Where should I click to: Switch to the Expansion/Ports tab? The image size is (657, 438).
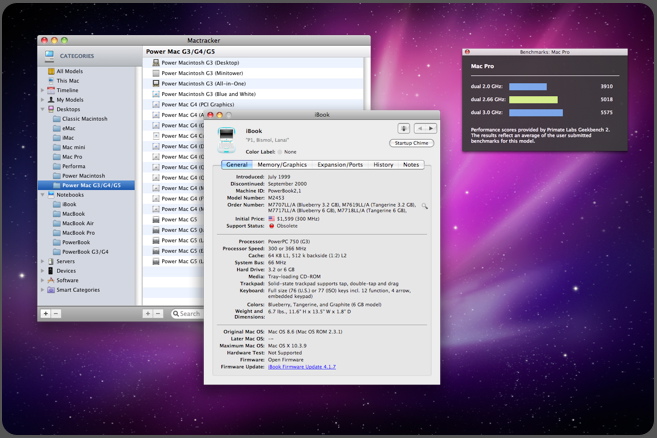coord(340,165)
